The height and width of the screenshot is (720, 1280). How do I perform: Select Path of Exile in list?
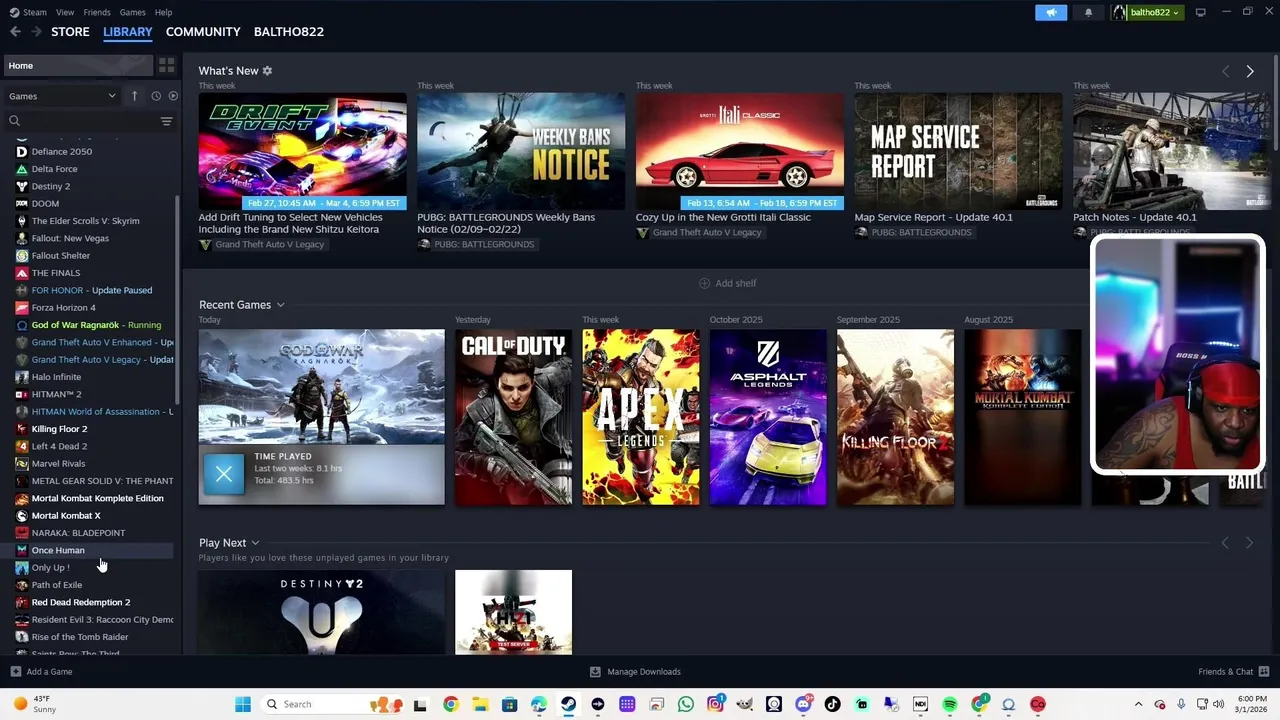[x=57, y=585]
